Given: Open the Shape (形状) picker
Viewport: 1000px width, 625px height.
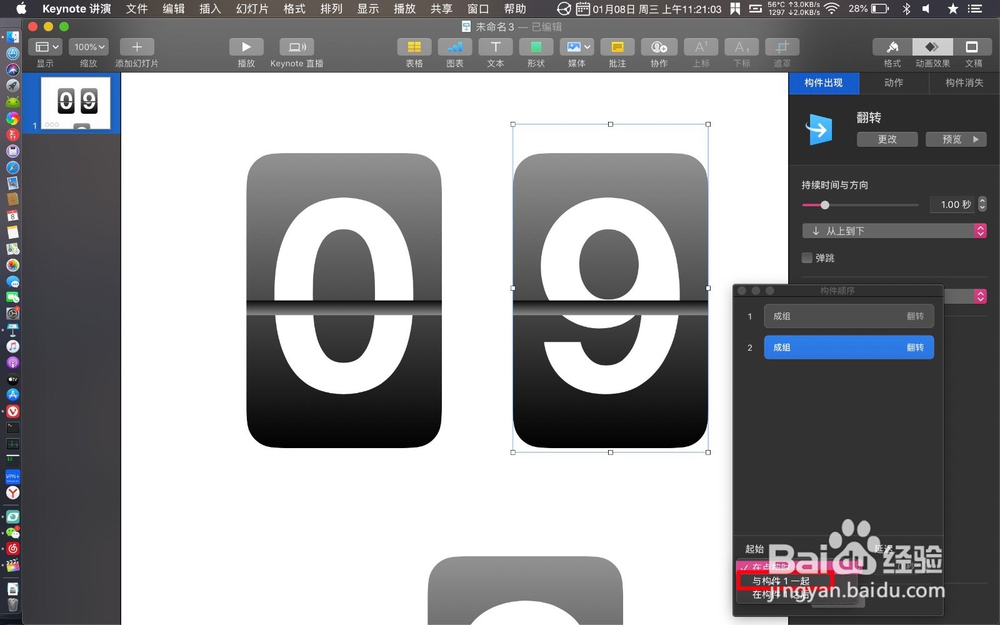Looking at the screenshot, I should point(536,47).
